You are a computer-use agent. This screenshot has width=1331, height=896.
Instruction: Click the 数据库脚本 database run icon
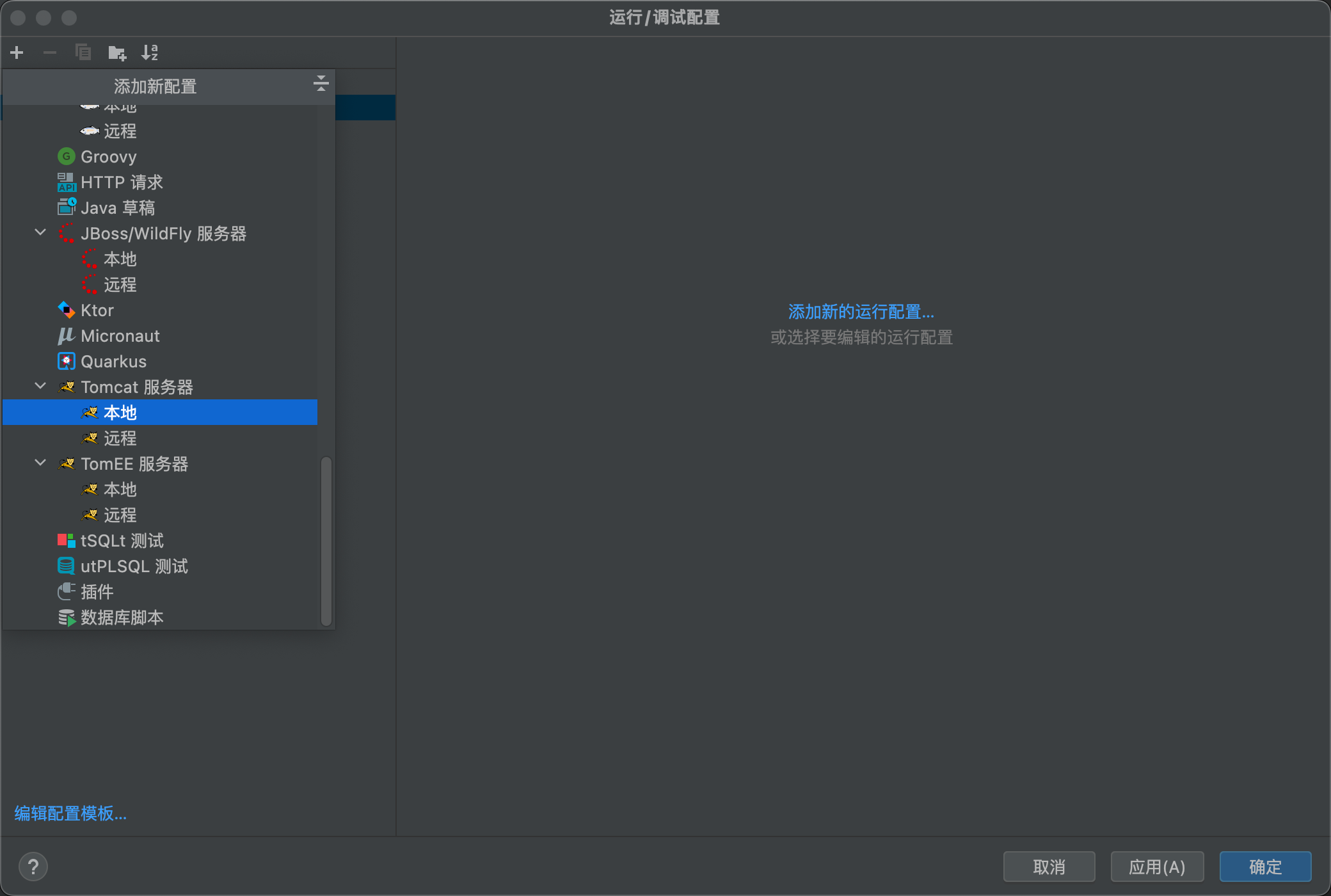coord(67,617)
